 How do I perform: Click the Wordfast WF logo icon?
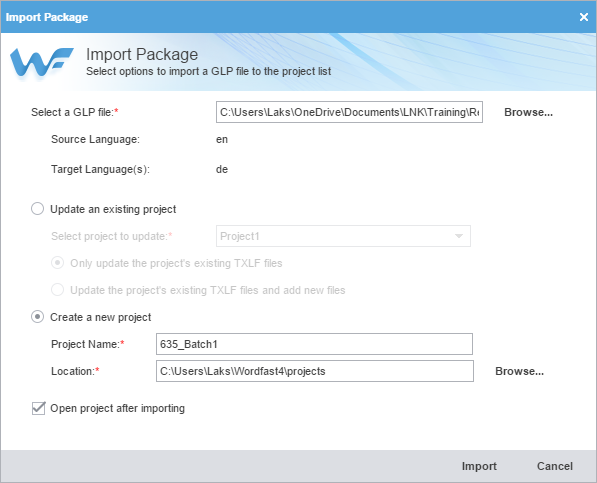[41, 63]
